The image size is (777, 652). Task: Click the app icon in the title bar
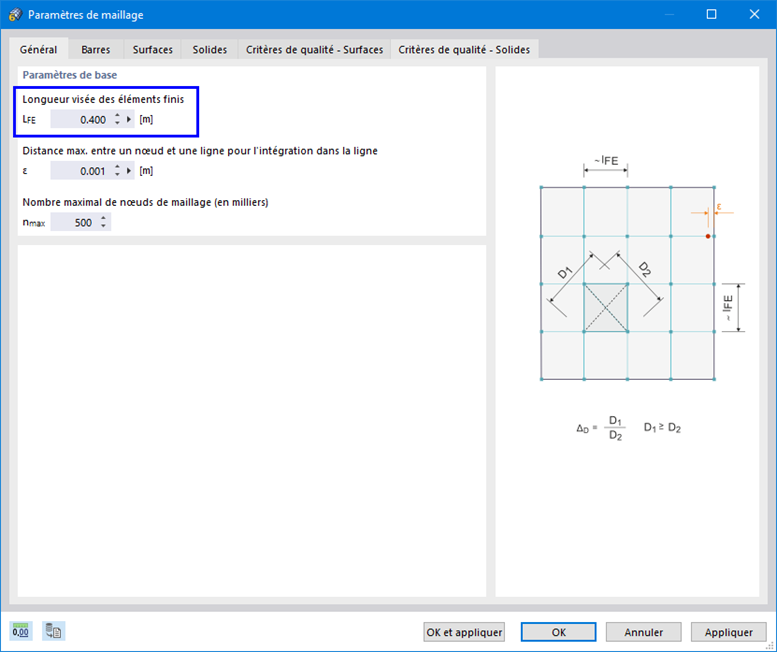click(x=15, y=14)
